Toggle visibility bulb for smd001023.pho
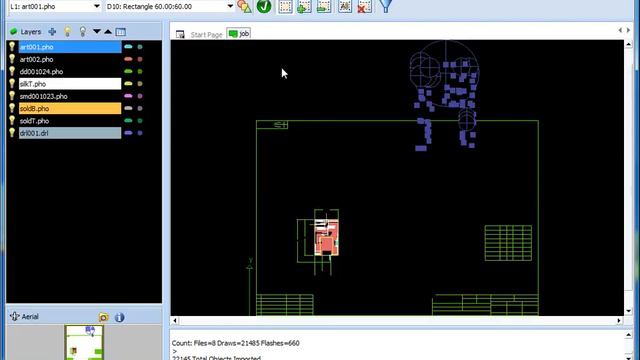 12,96
